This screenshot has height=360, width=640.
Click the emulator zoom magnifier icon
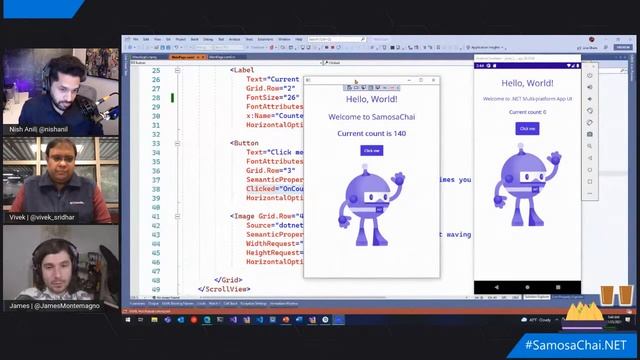click(590, 146)
